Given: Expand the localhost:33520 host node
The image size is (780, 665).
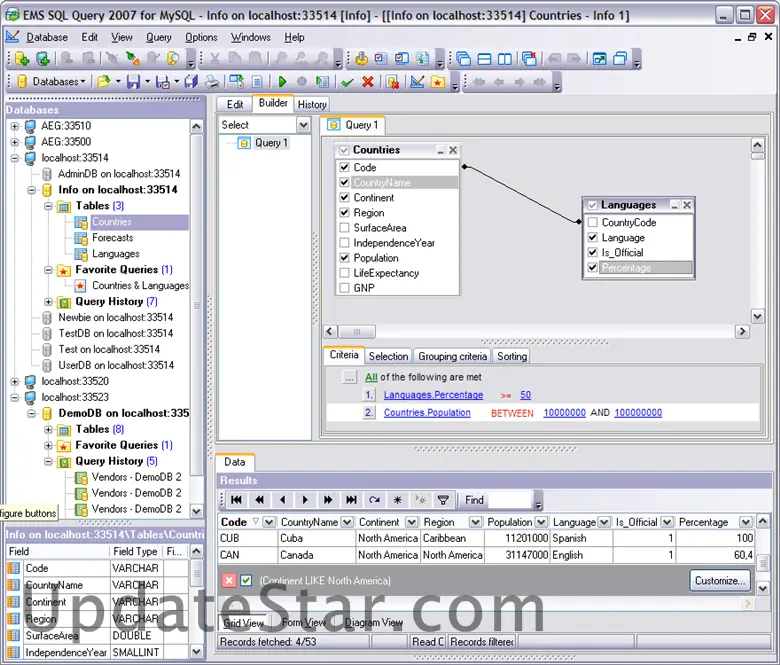Looking at the screenshot, I should pos(15,381).
